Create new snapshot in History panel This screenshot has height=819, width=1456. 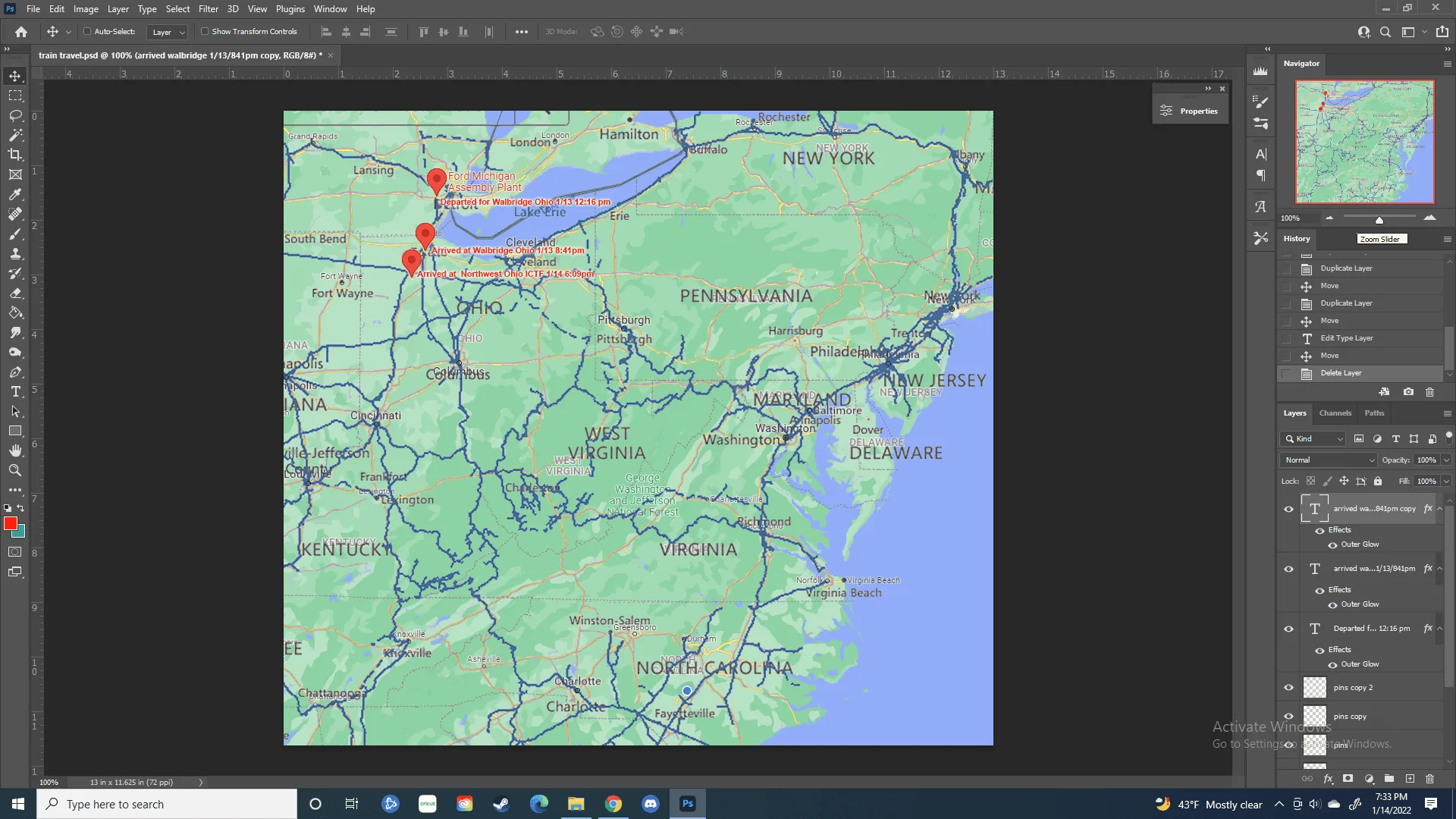coord(1408,392)
